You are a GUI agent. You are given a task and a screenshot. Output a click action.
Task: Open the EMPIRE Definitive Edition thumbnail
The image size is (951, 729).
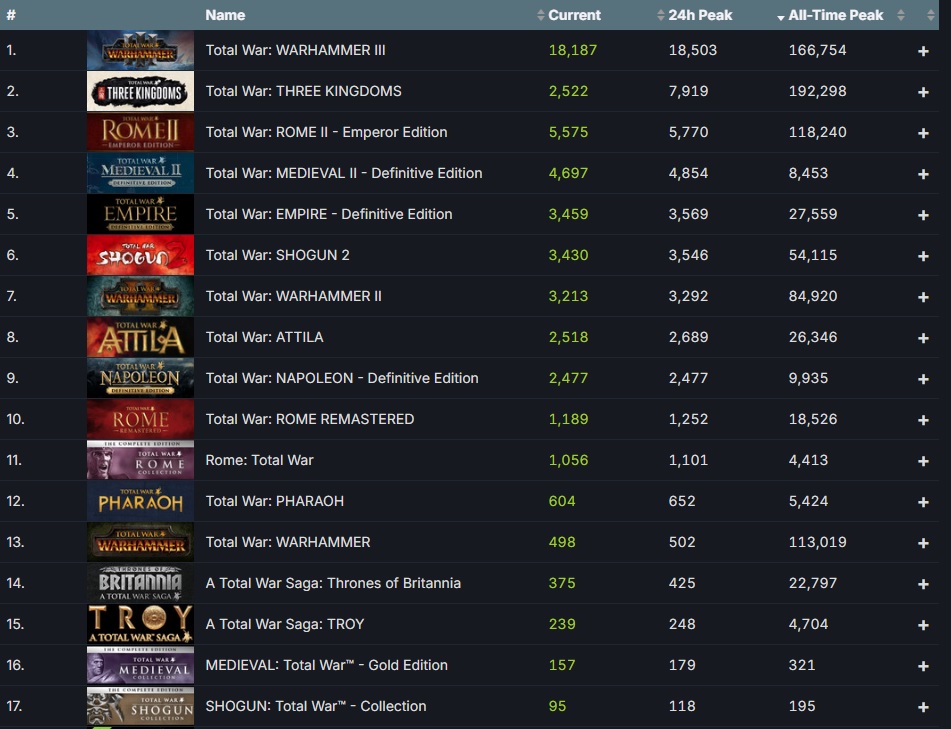(x=140, y=214)
